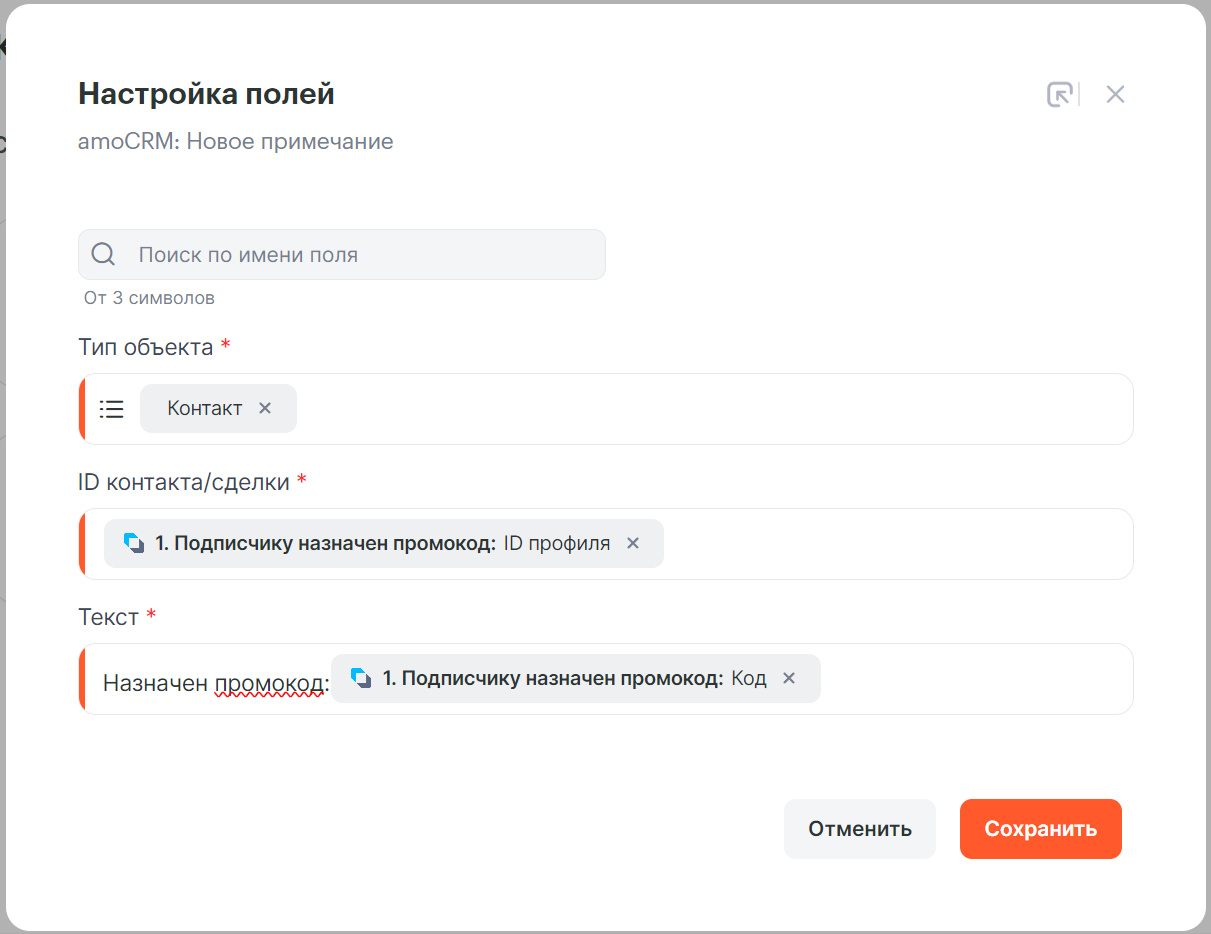Click the source icon on ID профиля chip

point(134,543)
